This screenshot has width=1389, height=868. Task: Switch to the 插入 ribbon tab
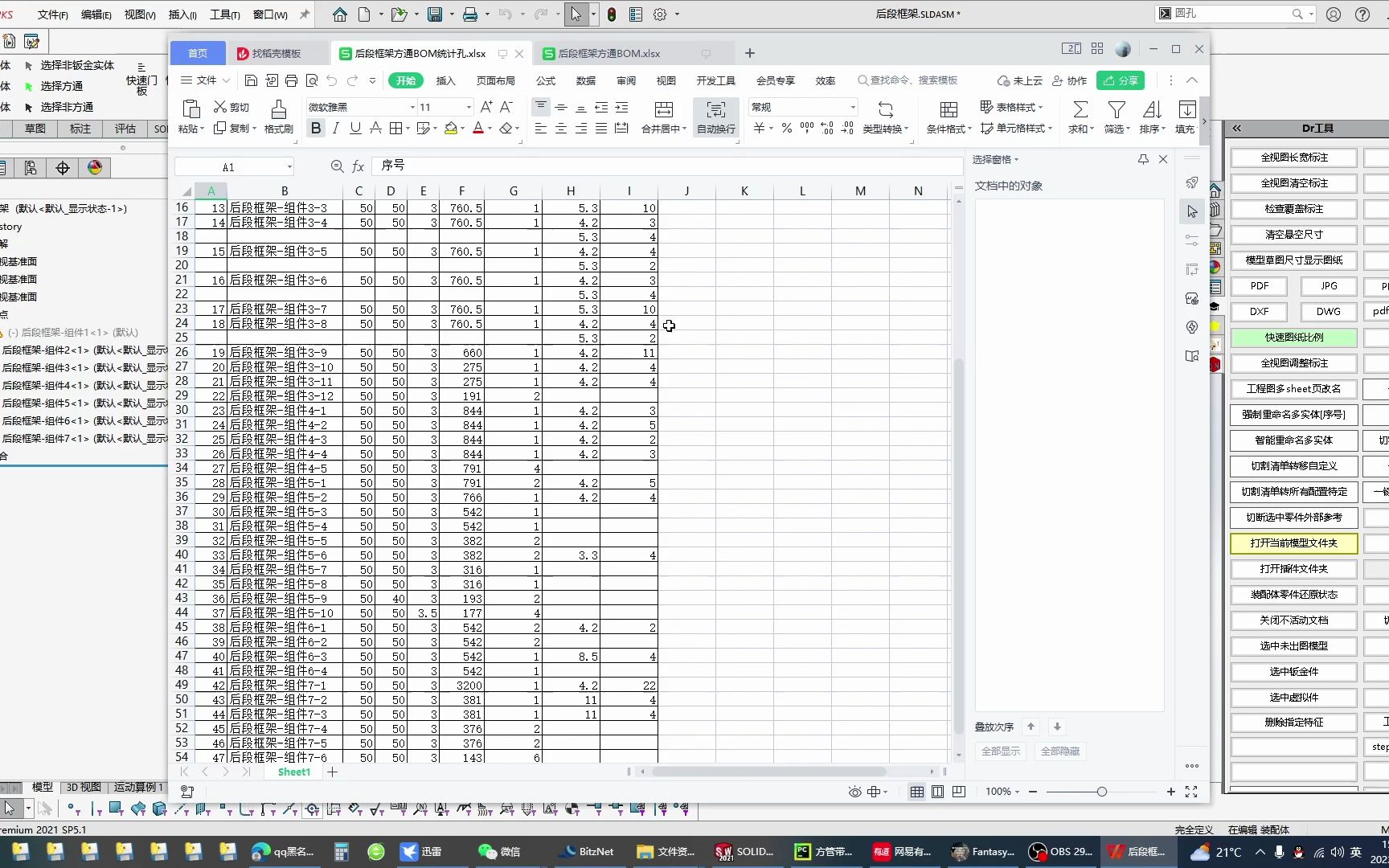(x=446, y=80)
